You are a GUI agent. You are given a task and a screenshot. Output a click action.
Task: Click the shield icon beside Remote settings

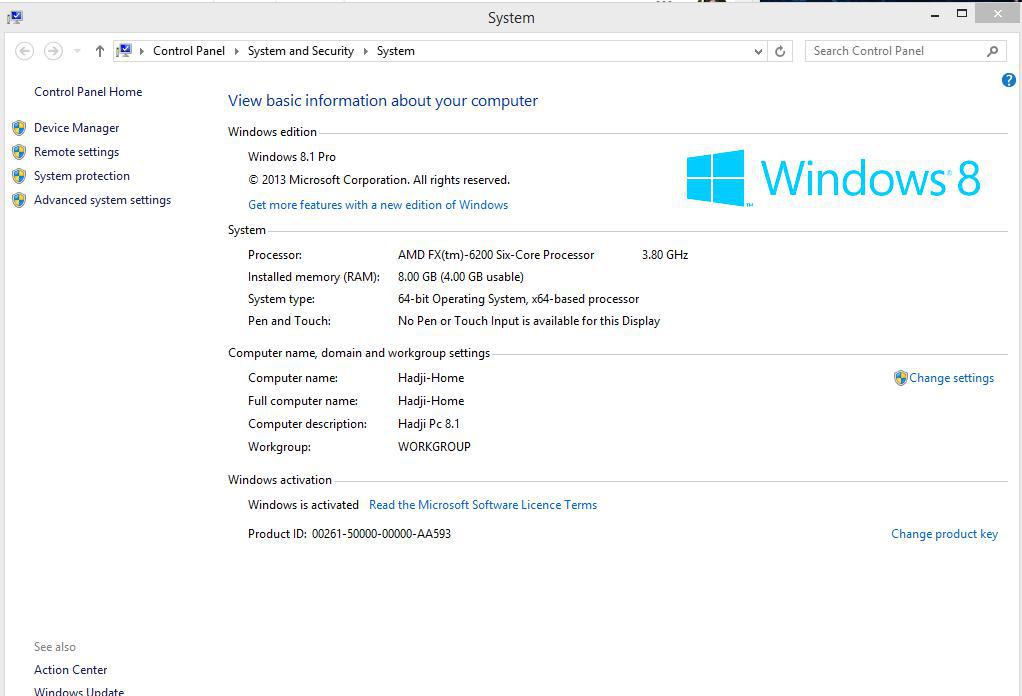(19, 152)
